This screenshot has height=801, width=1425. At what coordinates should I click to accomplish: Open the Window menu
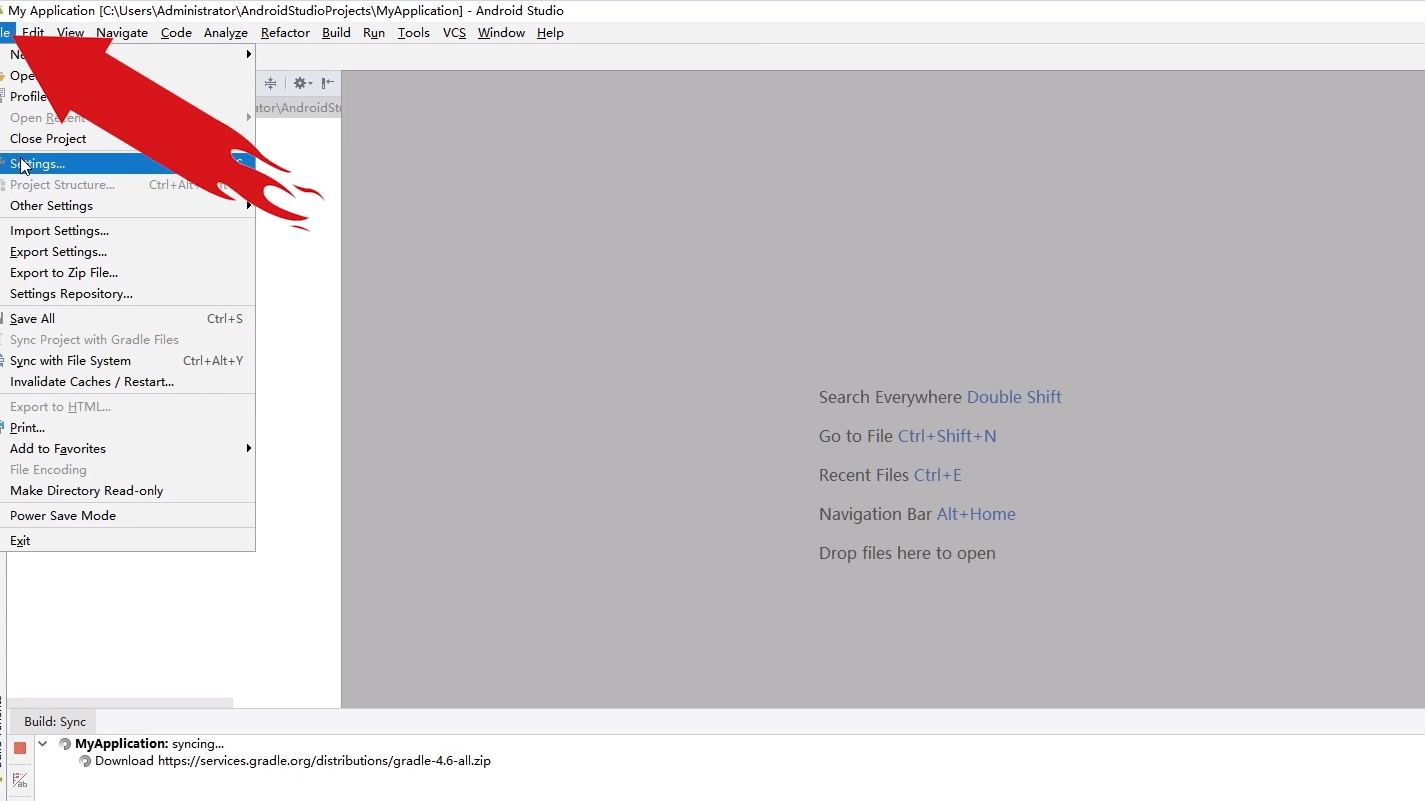tap(501, 33)
